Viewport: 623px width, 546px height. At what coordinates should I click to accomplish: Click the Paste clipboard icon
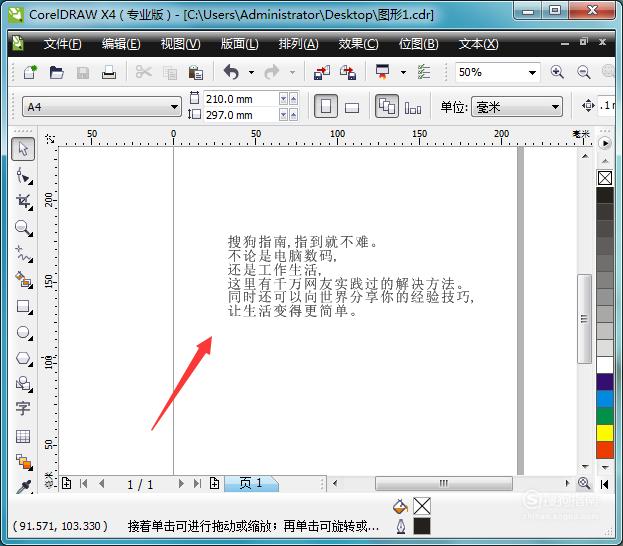pyautogui.click(x=195, y=72)
